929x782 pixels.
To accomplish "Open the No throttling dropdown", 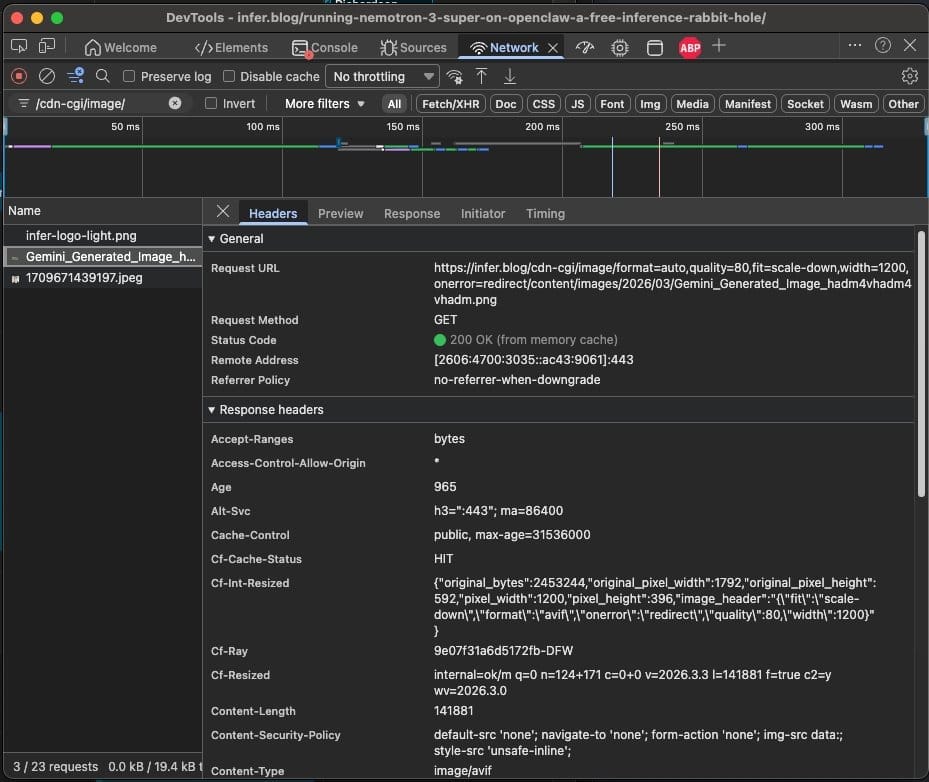I will pyautogui.click(x=383, y=76).
